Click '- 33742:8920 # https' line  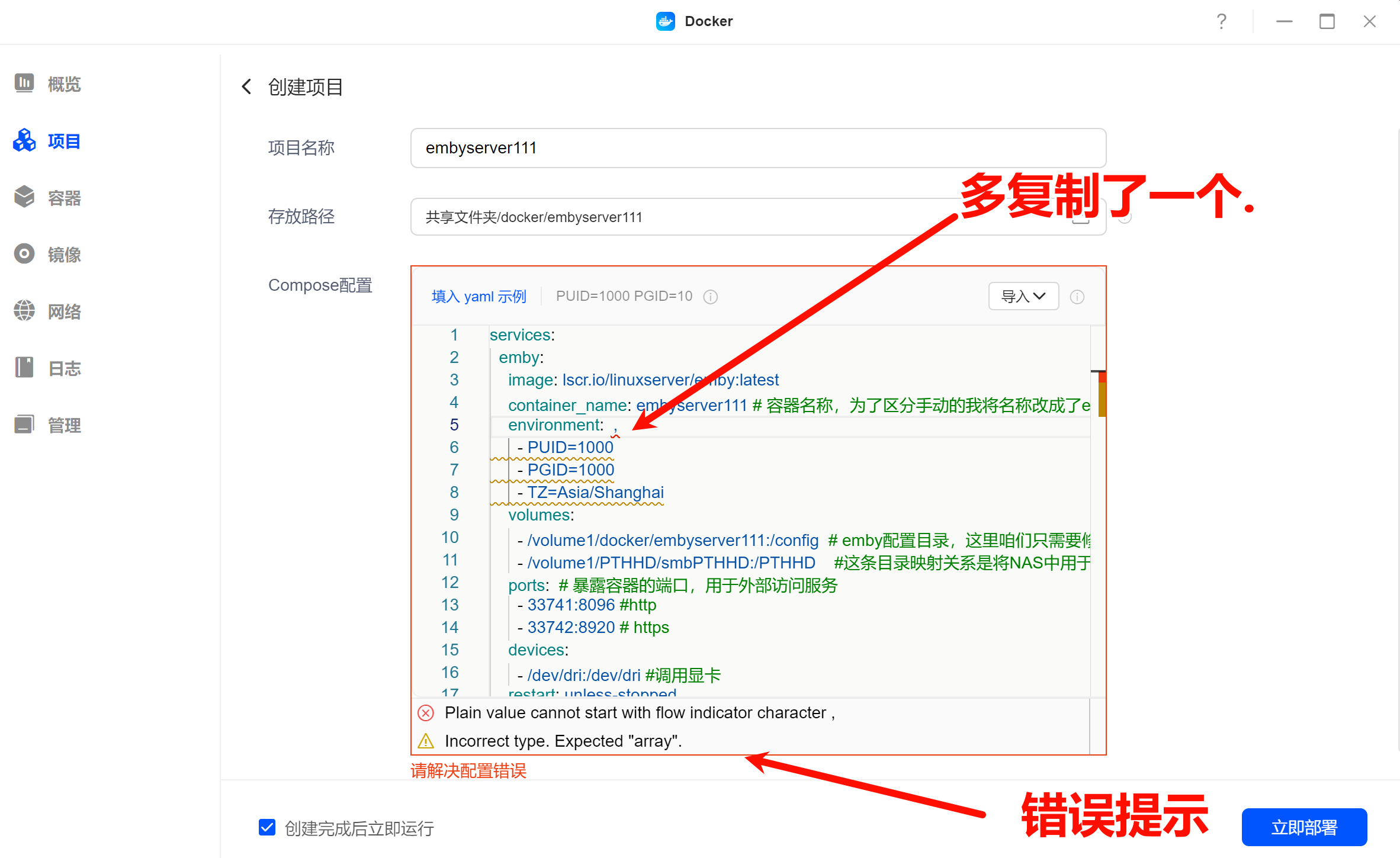(593, 628)
